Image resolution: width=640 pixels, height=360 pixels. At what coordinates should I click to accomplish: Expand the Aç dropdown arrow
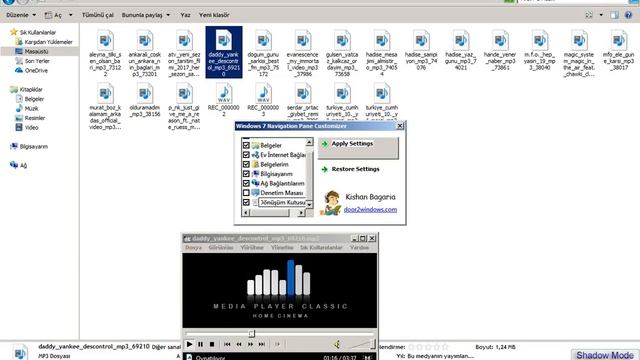coord(71,15)
